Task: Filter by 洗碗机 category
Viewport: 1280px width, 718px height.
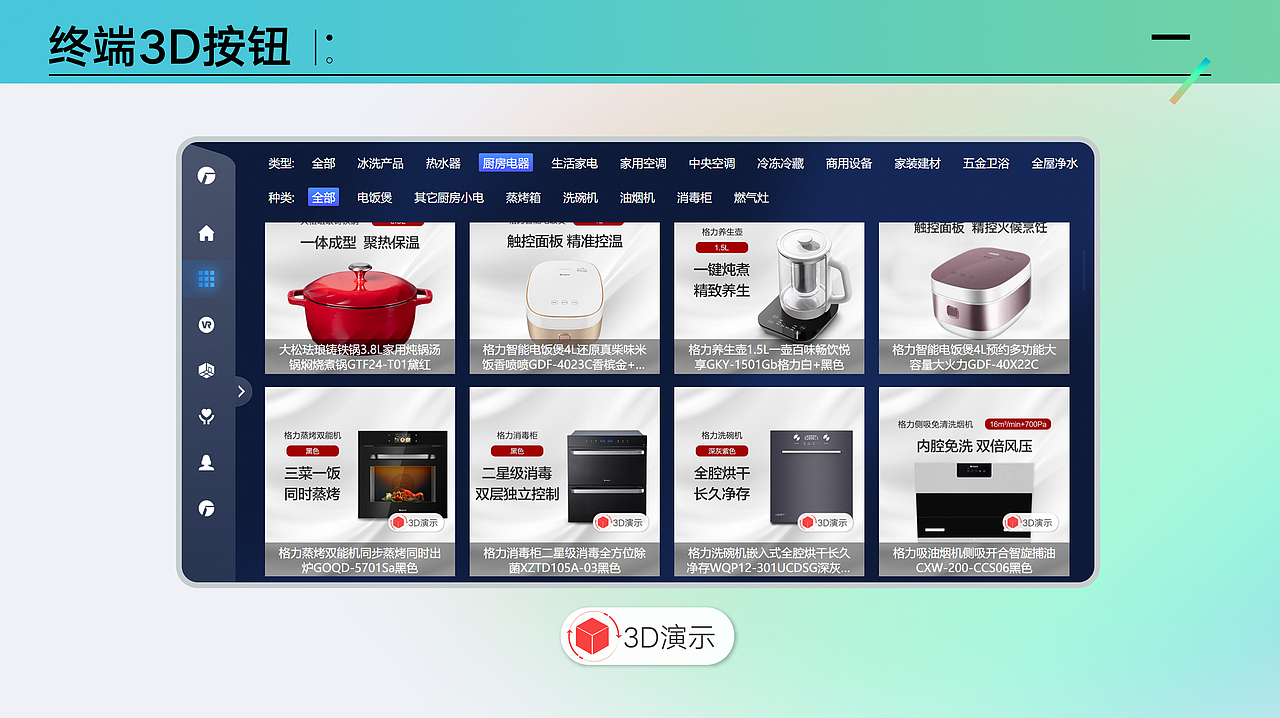Action: pos(580,197)
